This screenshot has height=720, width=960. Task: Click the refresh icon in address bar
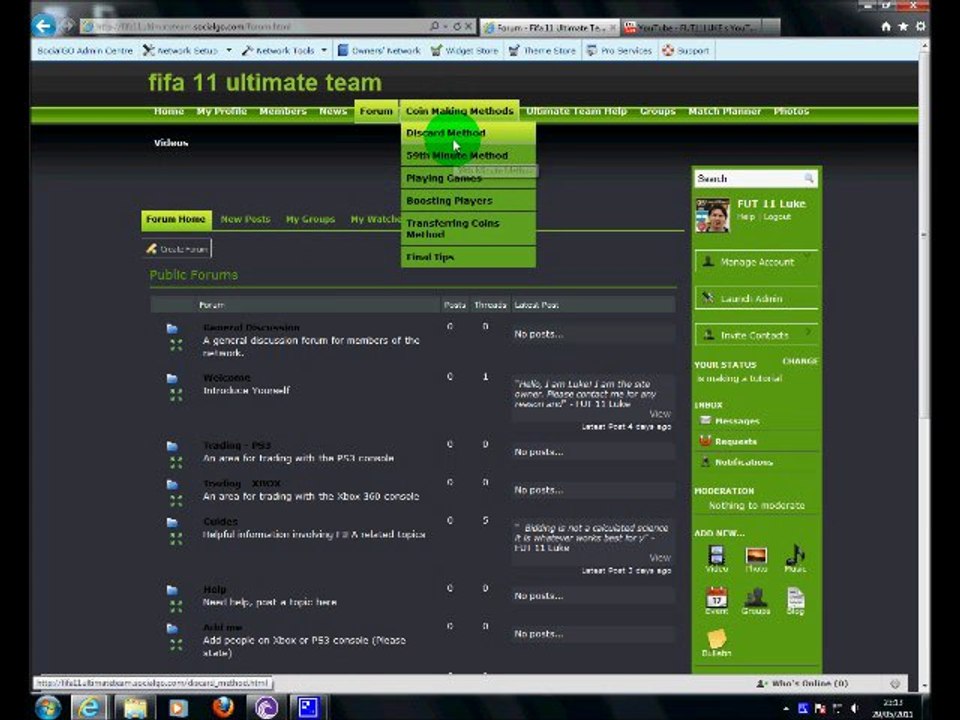tap(457, 26)
